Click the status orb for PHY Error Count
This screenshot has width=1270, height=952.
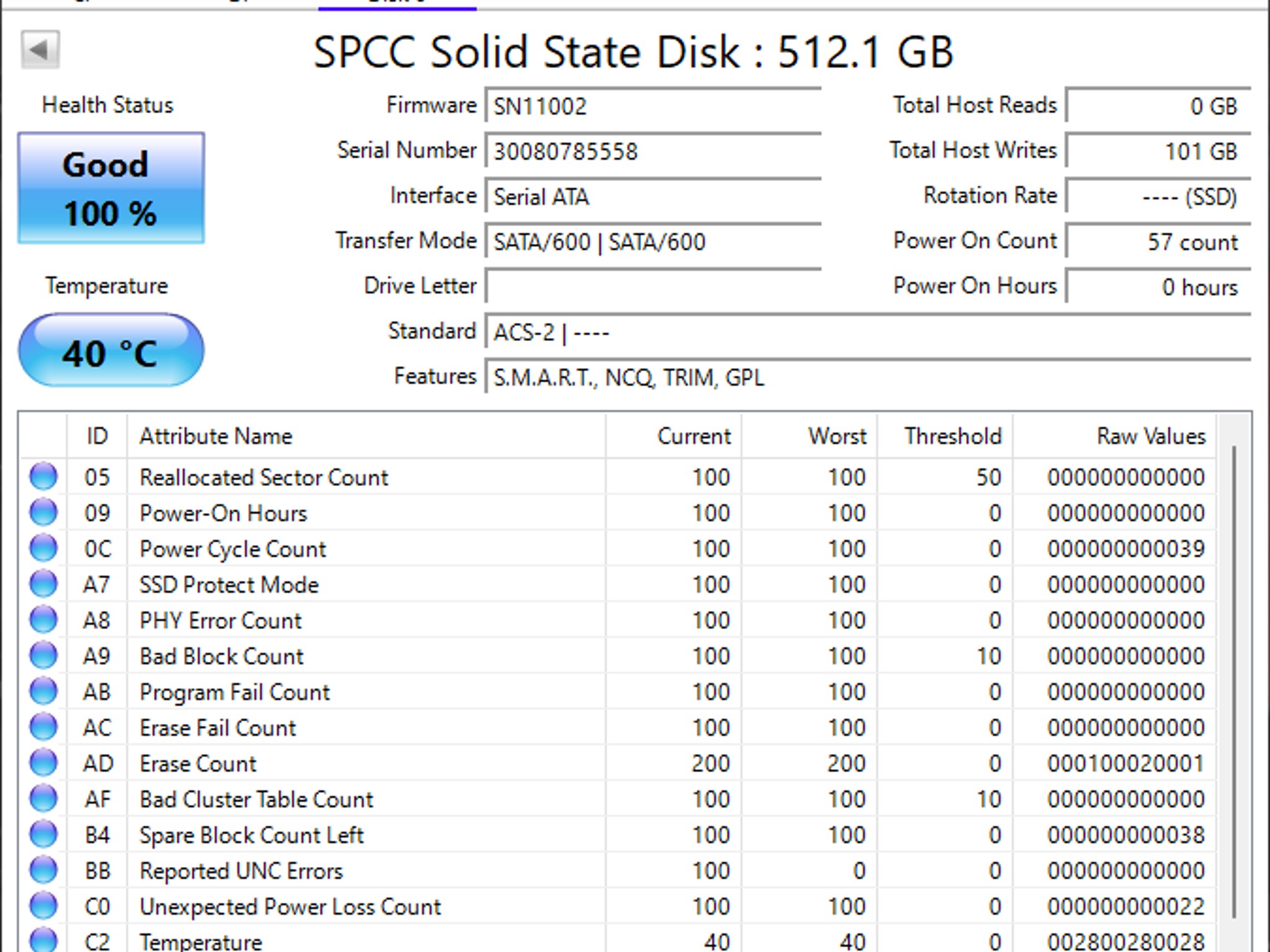[43, 620]
